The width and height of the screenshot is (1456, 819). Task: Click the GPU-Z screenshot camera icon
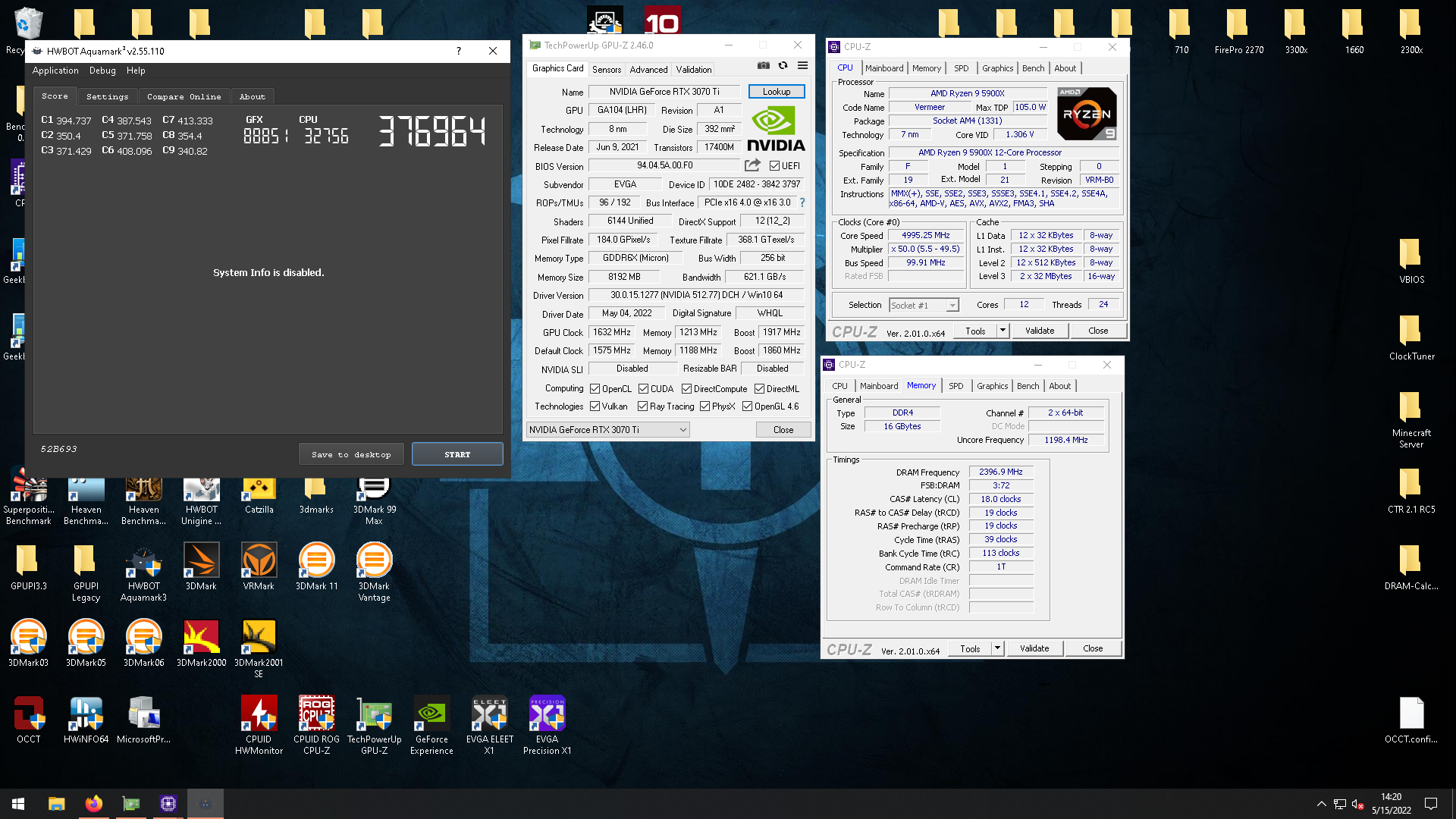(764, 66)
